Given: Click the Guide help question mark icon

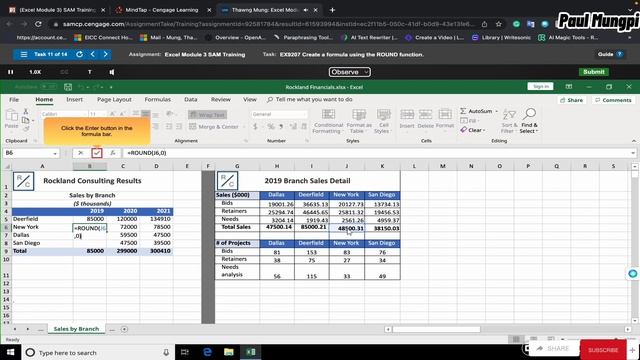Looking at the screenshot, I should click(x=620, y=54).
